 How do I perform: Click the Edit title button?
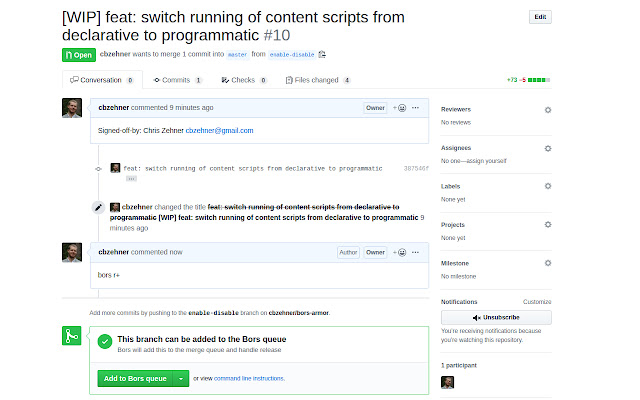coord(540,17)
